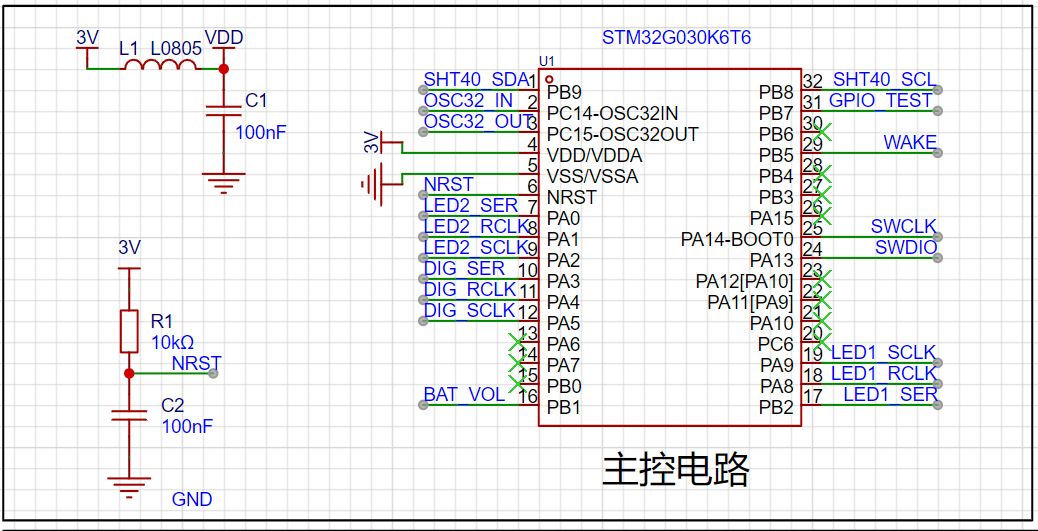
Task: Click the DIG_SER net label
Action: coord(464,268)
